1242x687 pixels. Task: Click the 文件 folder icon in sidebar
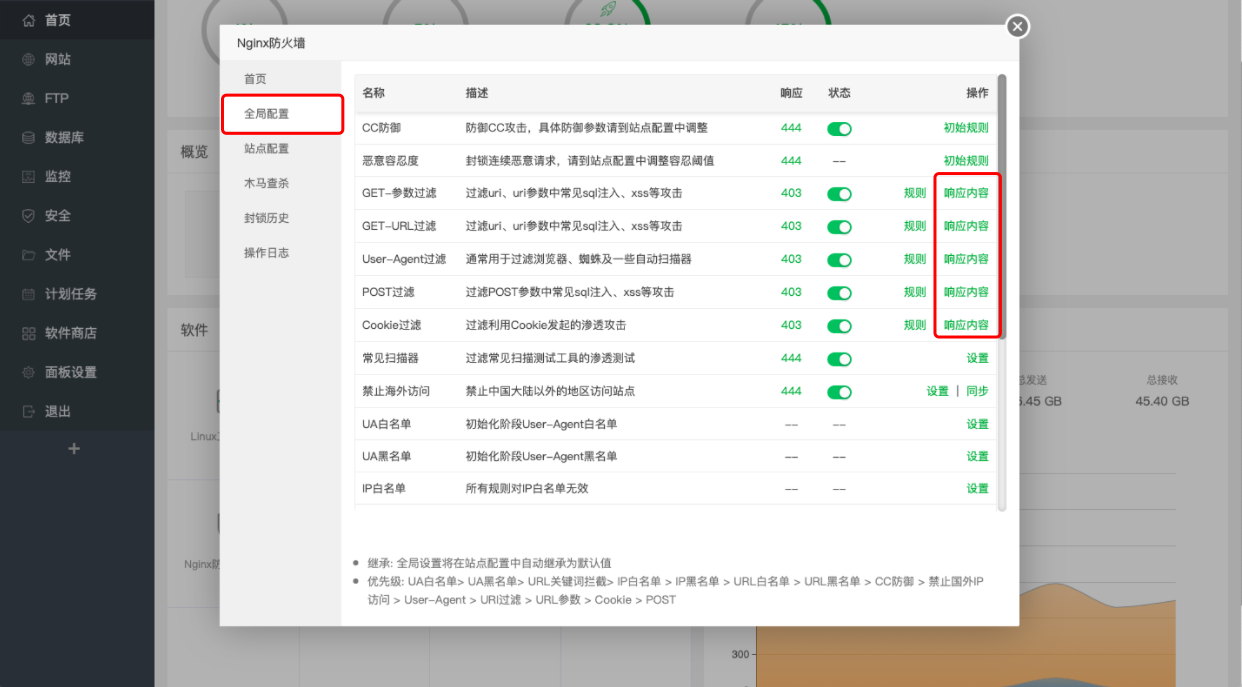pos(28,255)
